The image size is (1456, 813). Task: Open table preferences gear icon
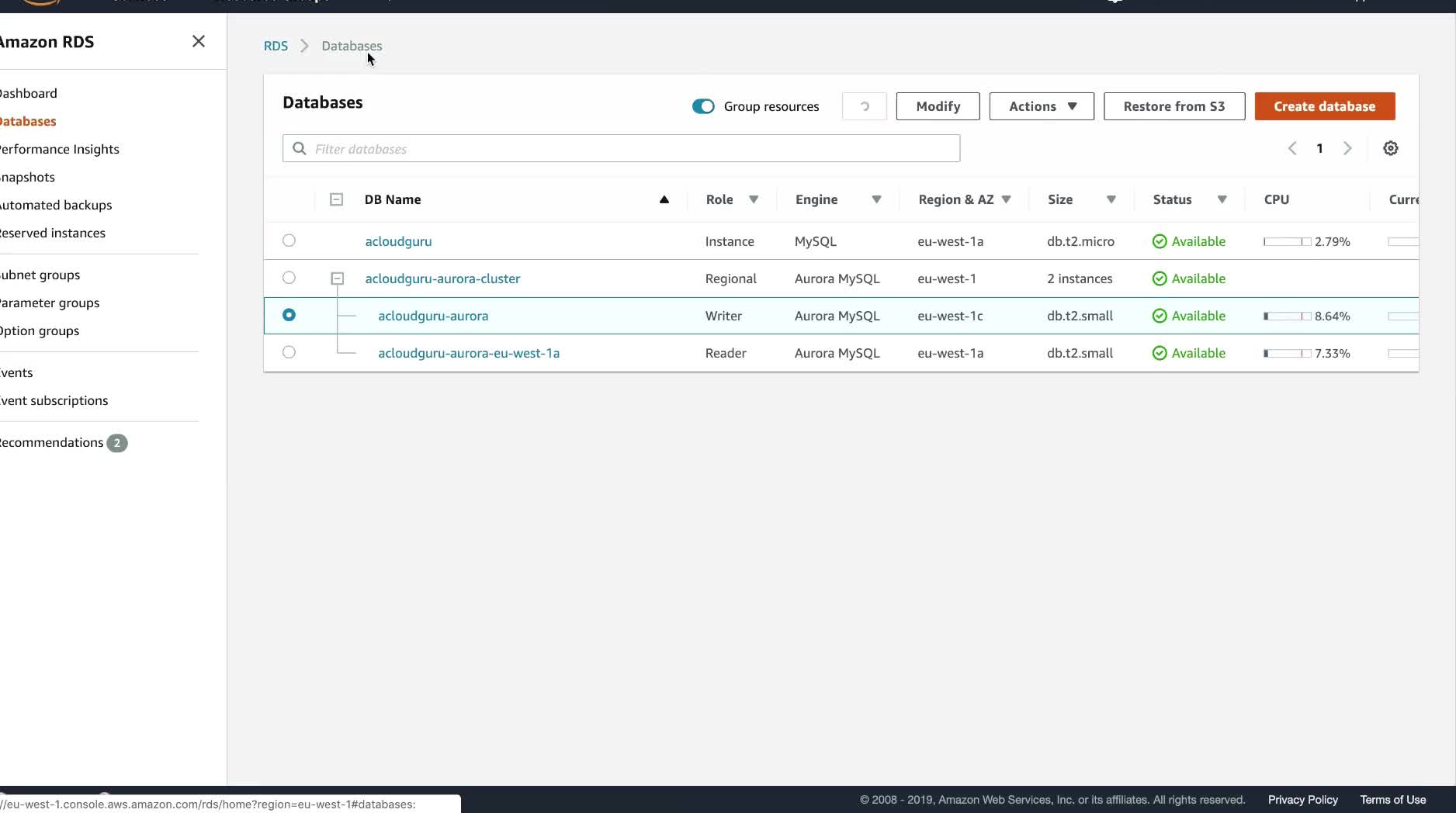click(x=1390, y=148)
